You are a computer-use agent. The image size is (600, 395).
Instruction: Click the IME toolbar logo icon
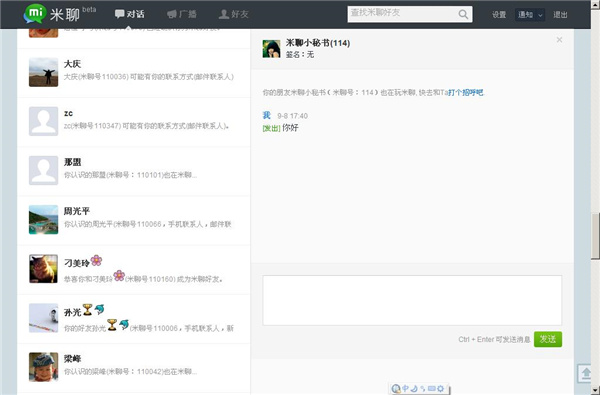[x=396, y=389]
